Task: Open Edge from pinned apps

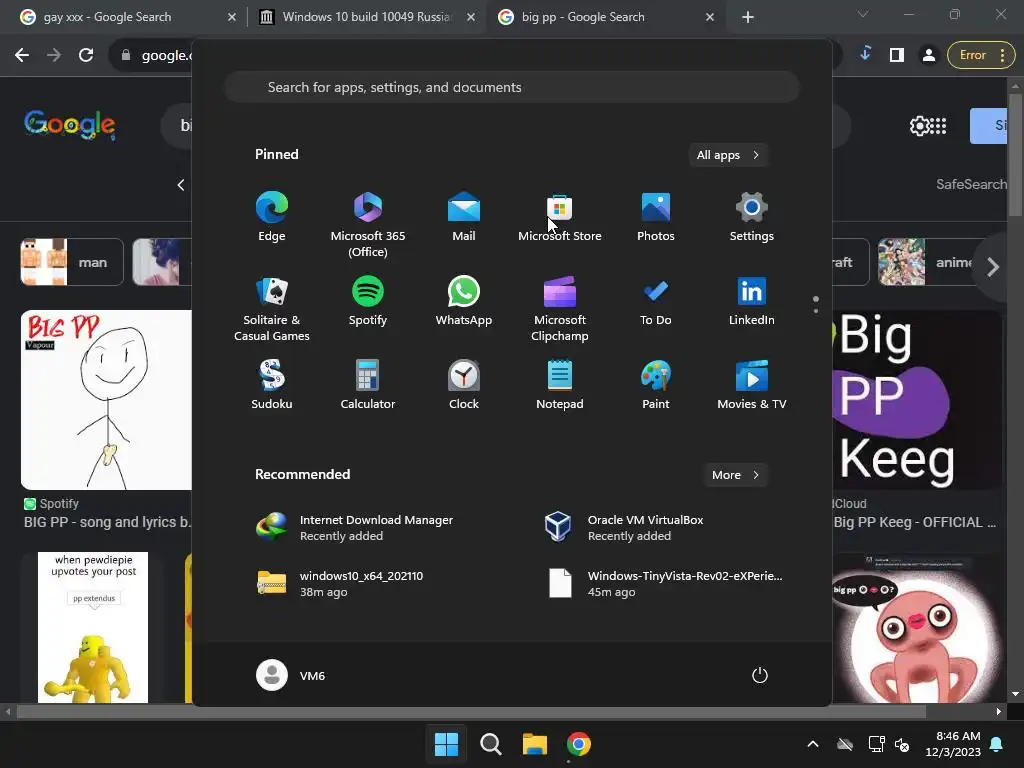Action: coord(272,217)
